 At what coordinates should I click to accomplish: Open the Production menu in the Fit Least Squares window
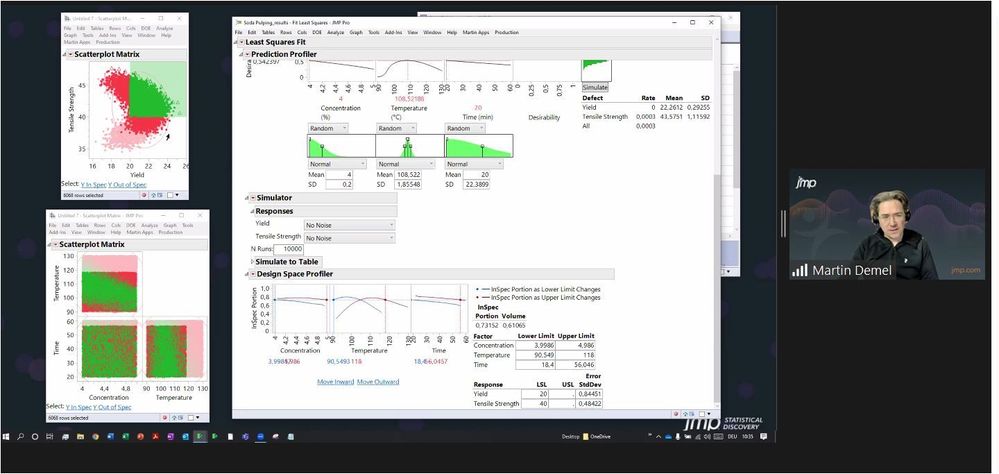(507, 32)
